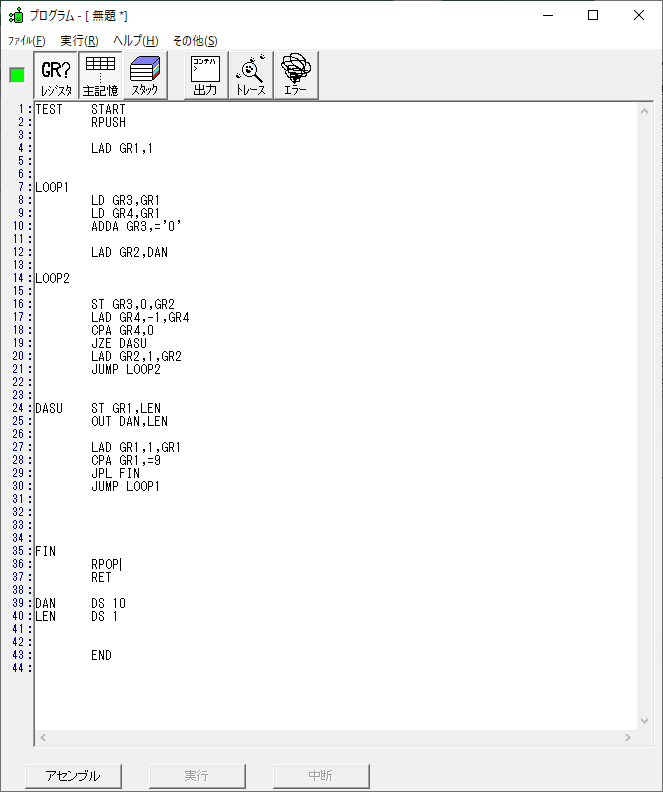Screen dimensions: 663x792
Task: Click the 'LAD GR4,-1,GR4' line
Action: pyautogui.click(x=140, y=318)
